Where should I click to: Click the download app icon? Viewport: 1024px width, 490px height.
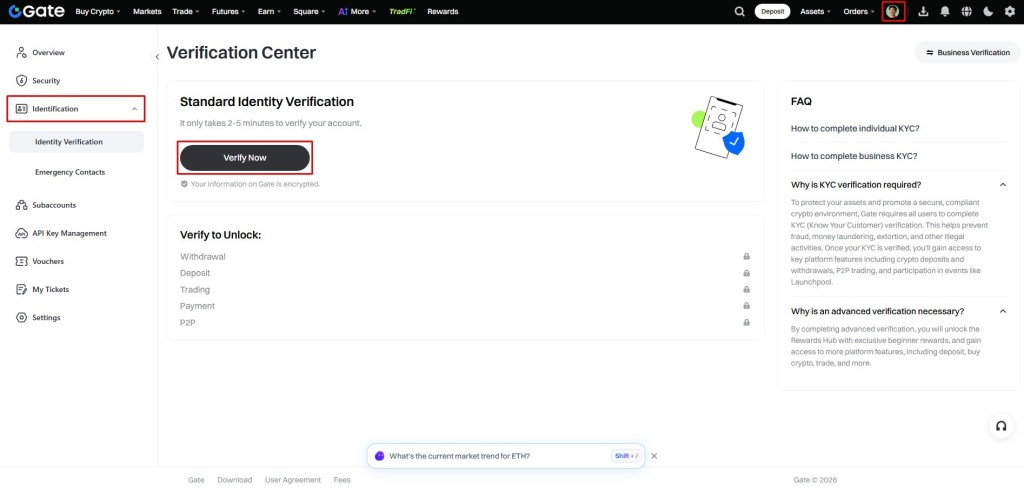(x=923, y=11)
